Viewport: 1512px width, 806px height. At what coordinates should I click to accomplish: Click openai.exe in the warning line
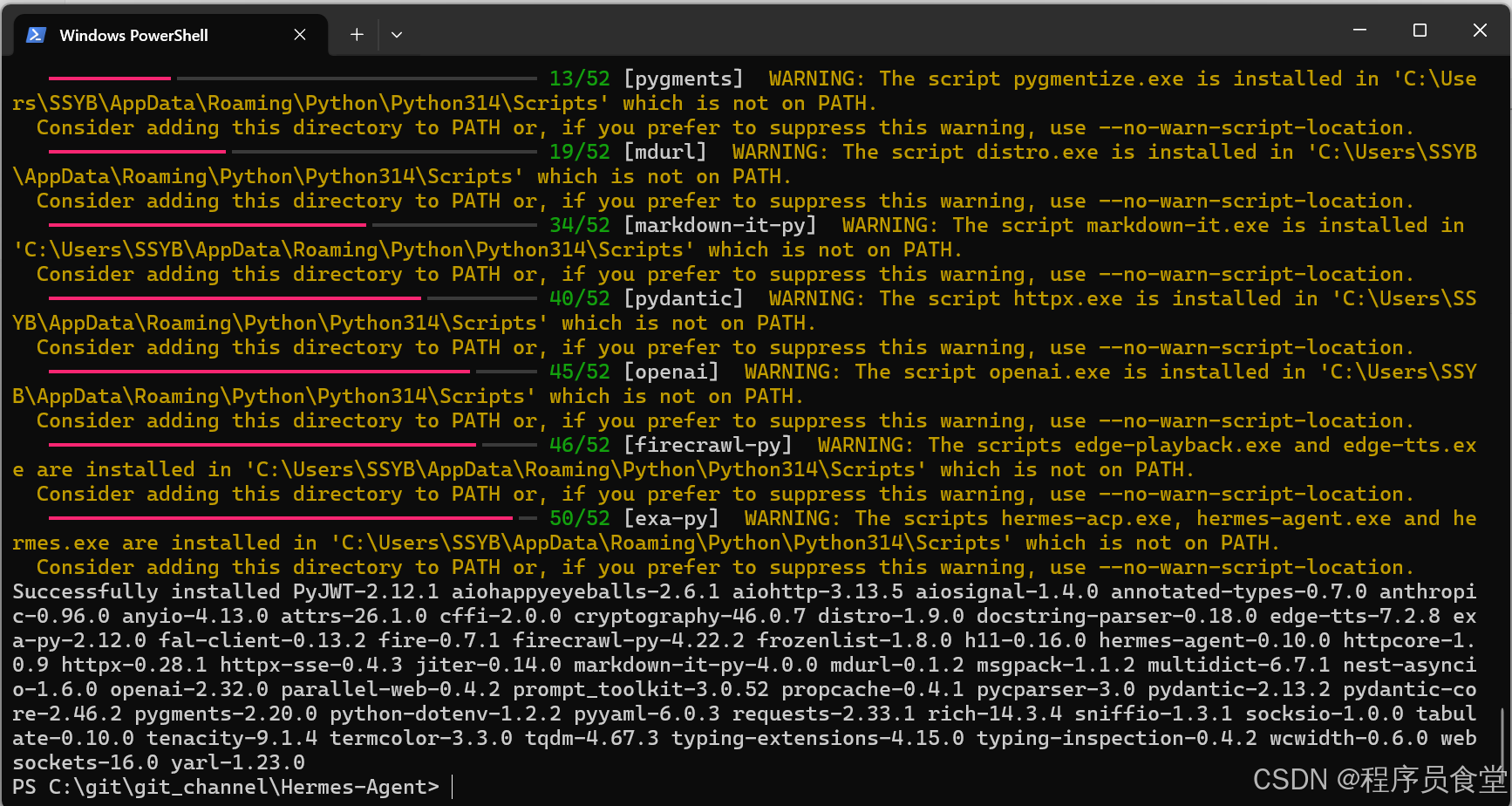tap(1050, 372)
